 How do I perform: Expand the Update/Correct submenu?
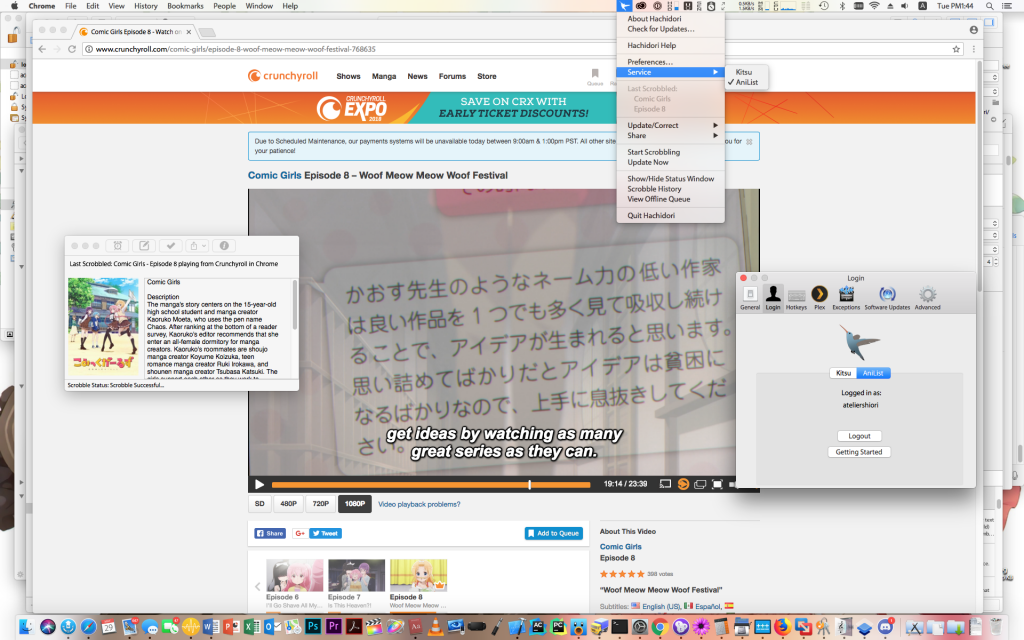tap(670, 125)
